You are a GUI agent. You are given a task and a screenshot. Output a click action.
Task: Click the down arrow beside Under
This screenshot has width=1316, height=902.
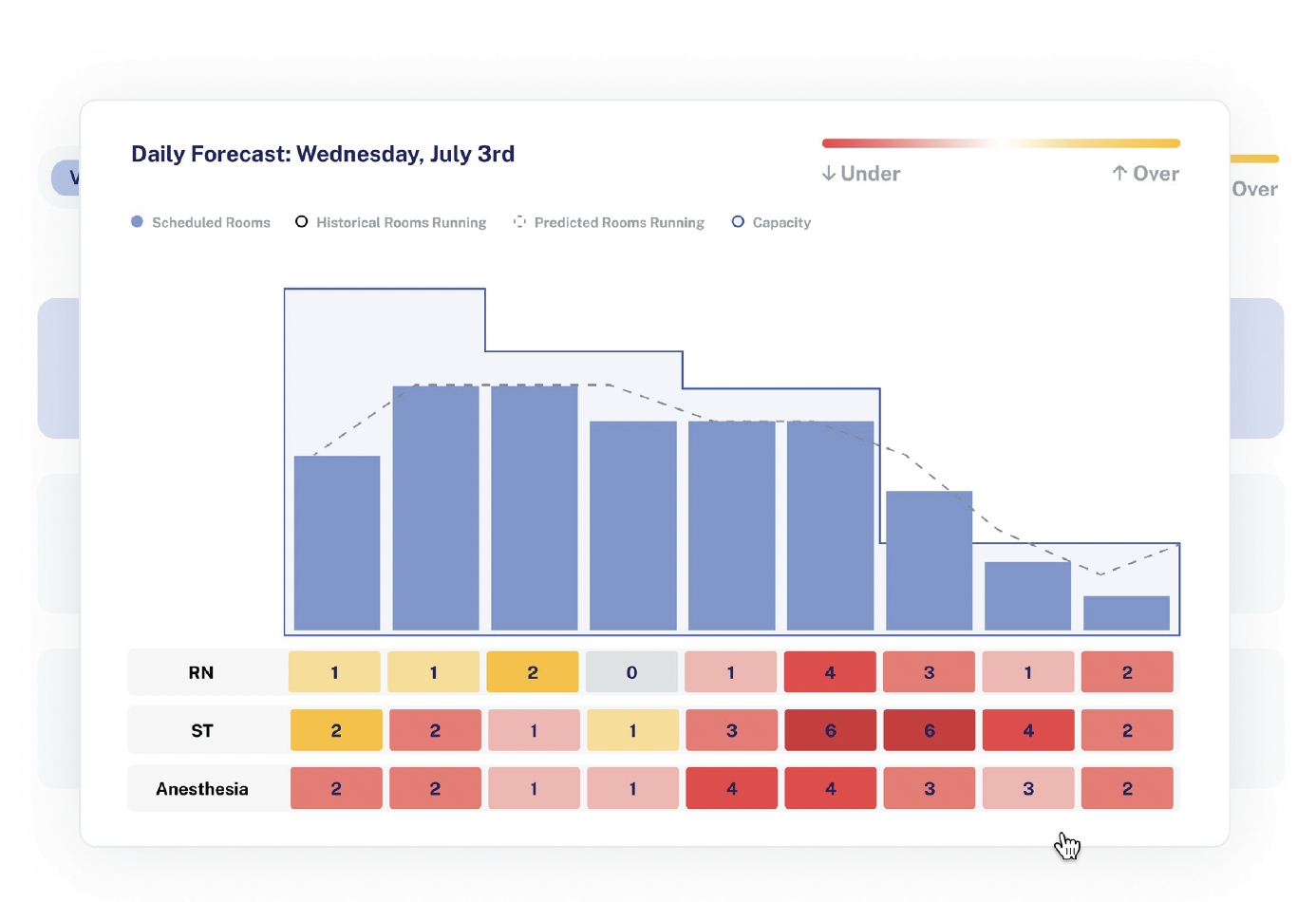coord(829,174)
